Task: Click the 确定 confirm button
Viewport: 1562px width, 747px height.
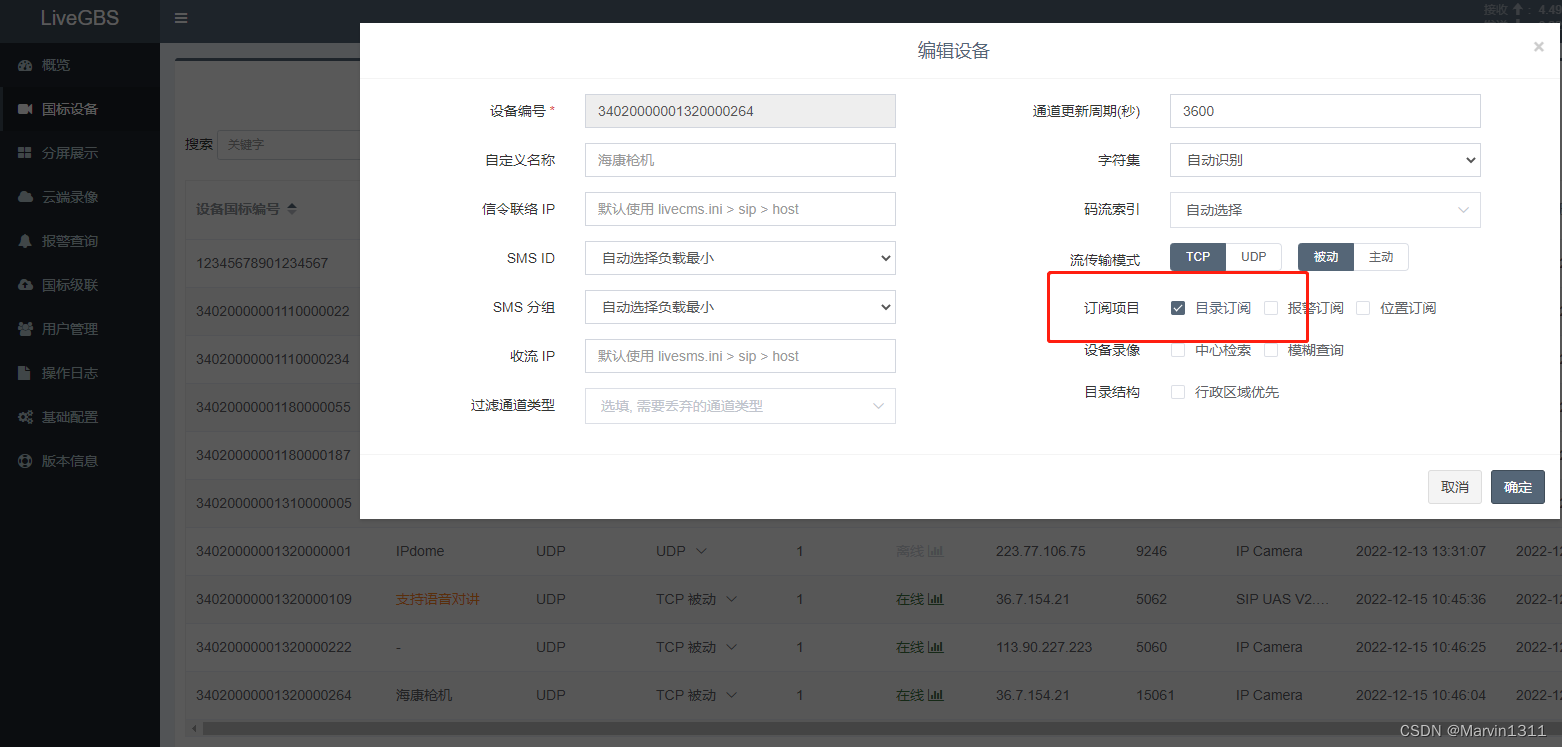Action: (x=1518, y=487)
